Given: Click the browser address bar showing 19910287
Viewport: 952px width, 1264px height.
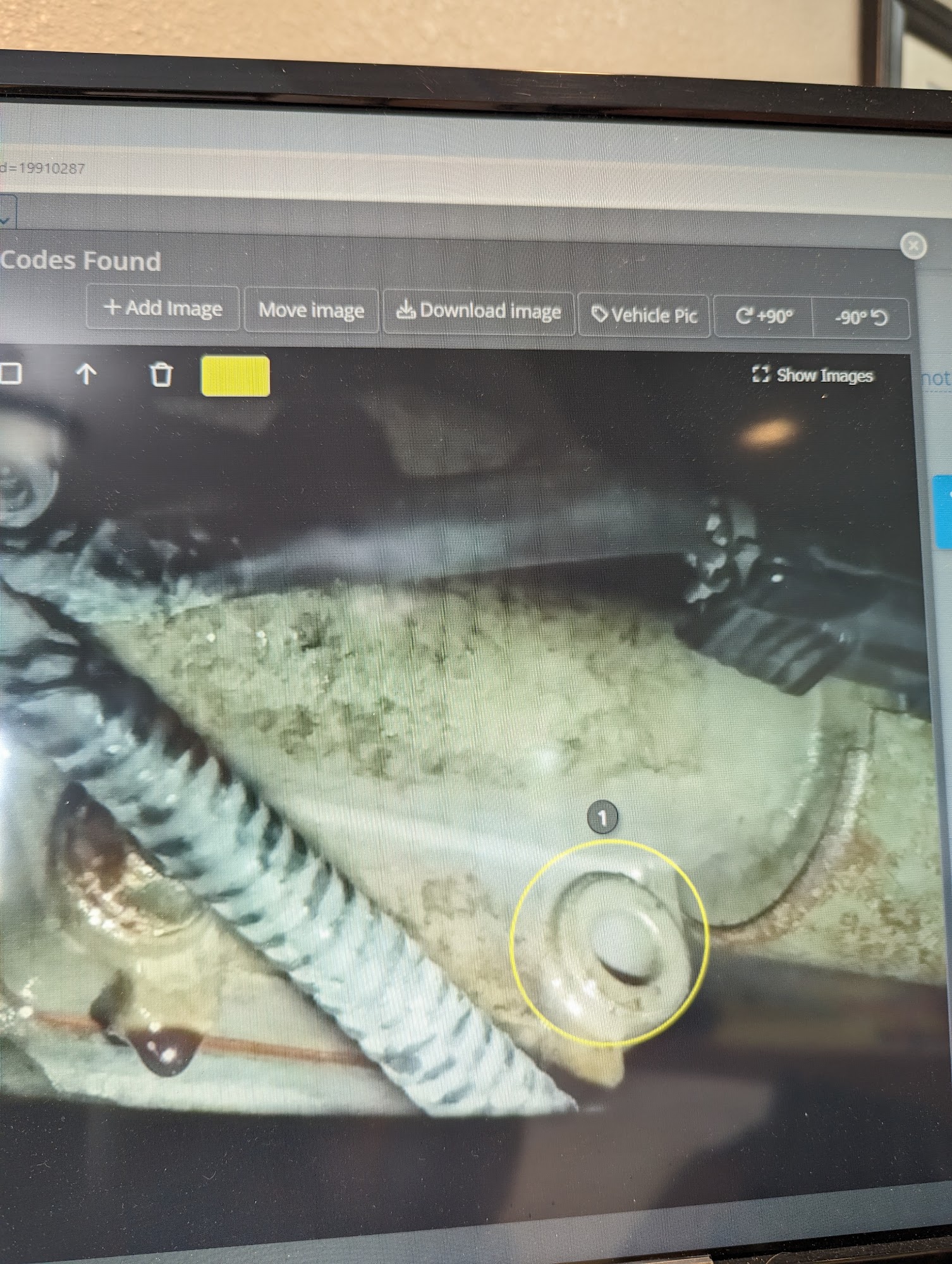Looking at the screenshot, I should (42, 168).
